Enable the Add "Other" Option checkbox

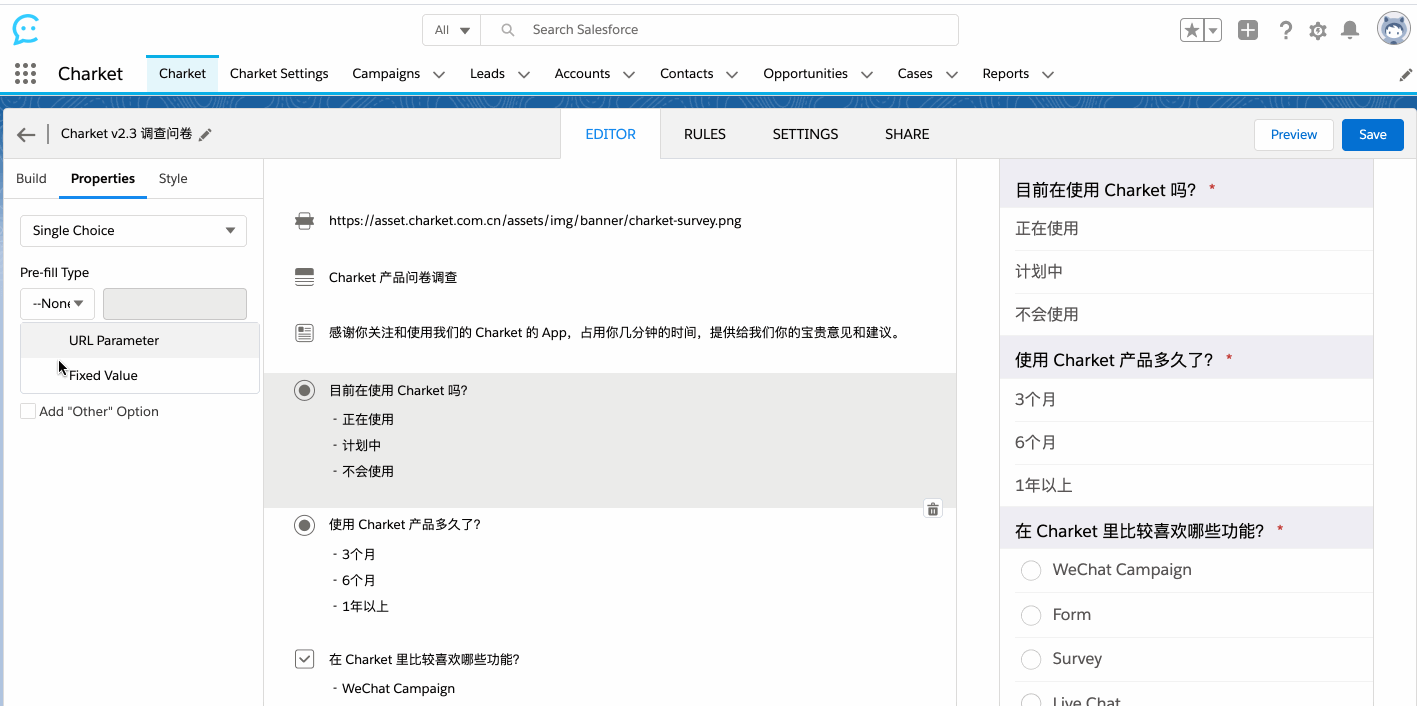28,411
